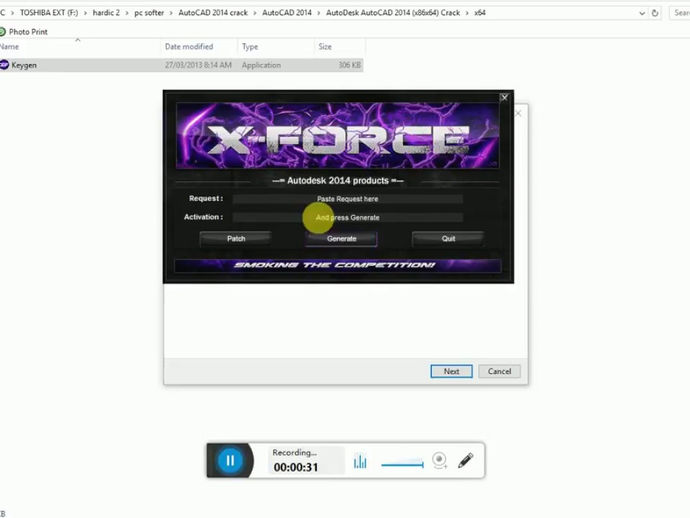The height and width of the screenshot is (518, 690).
Task: Go to TOSHIBA EXT (F:) in breadcrumb
Action: click(49, 13)
